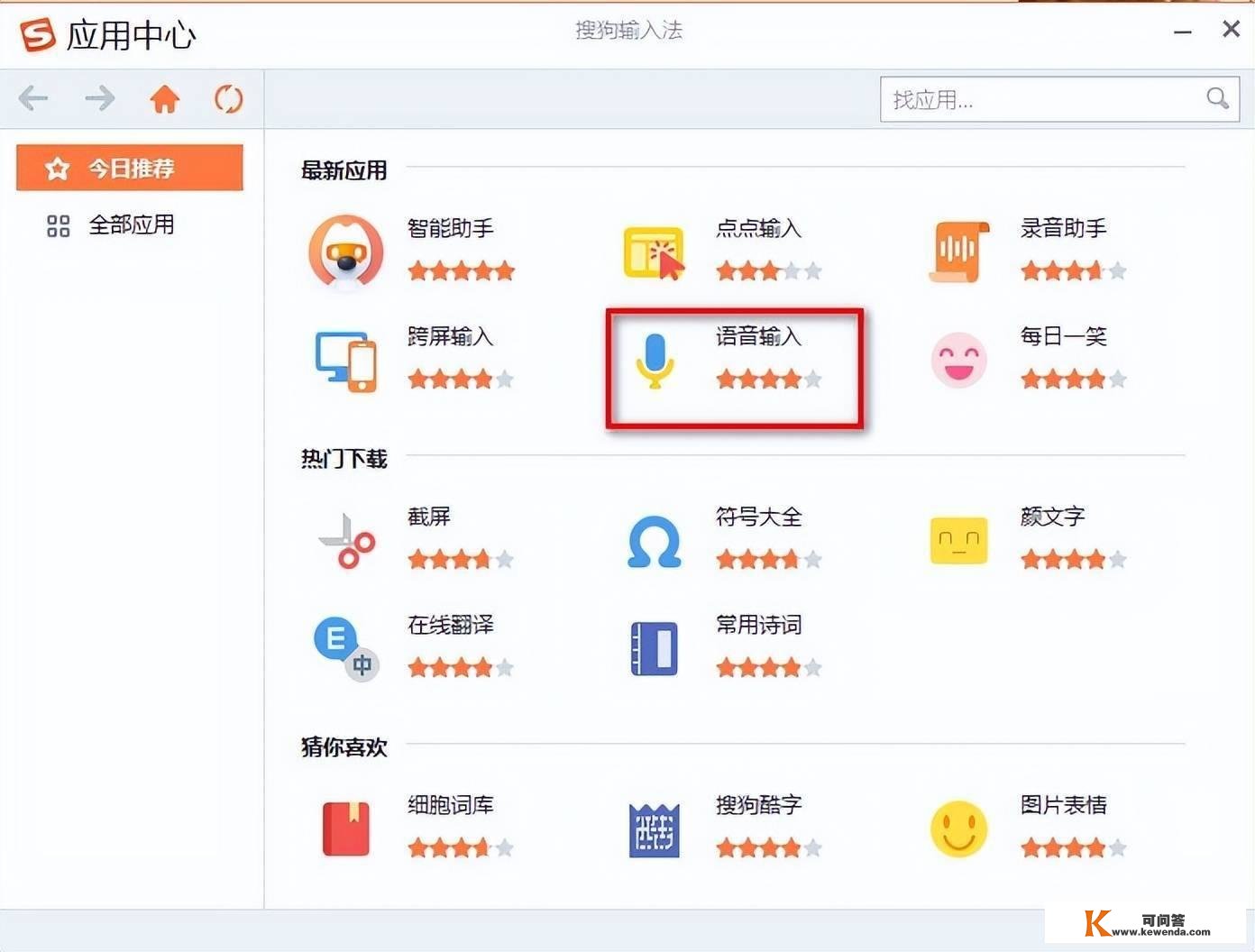Go back with the left arrow

point(33,98)
